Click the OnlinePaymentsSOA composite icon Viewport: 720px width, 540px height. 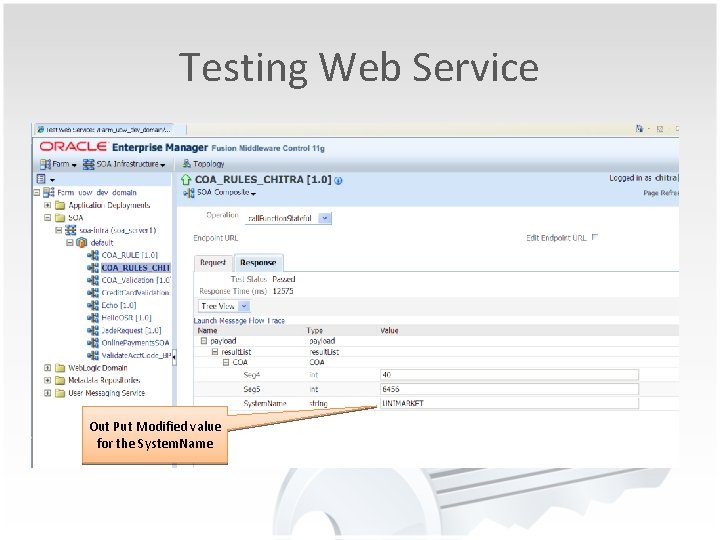click(93, 343)
